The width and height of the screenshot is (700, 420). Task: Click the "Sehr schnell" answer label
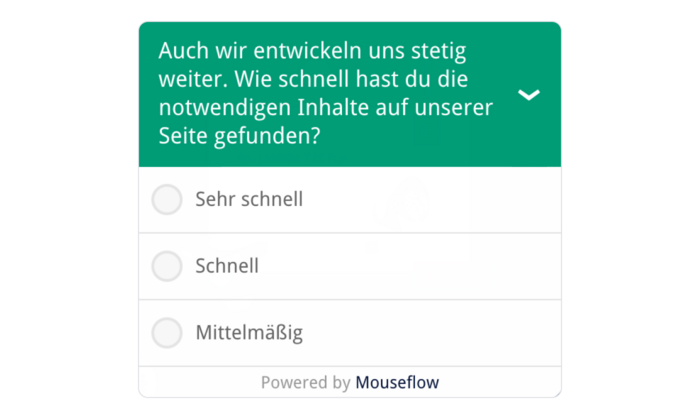click(249, 199)
